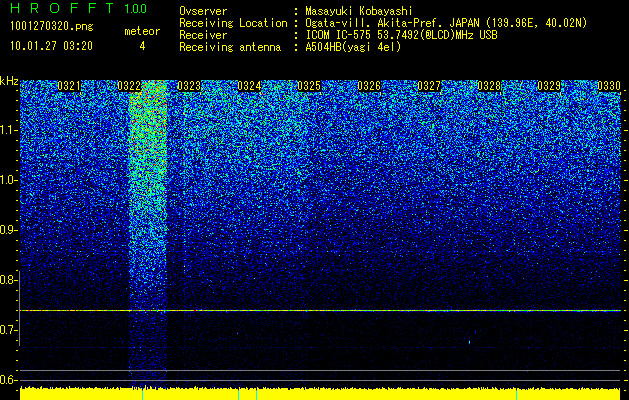Click the kHz axis unit label
The height and width of the screenshot is (400, 629).
9,81
